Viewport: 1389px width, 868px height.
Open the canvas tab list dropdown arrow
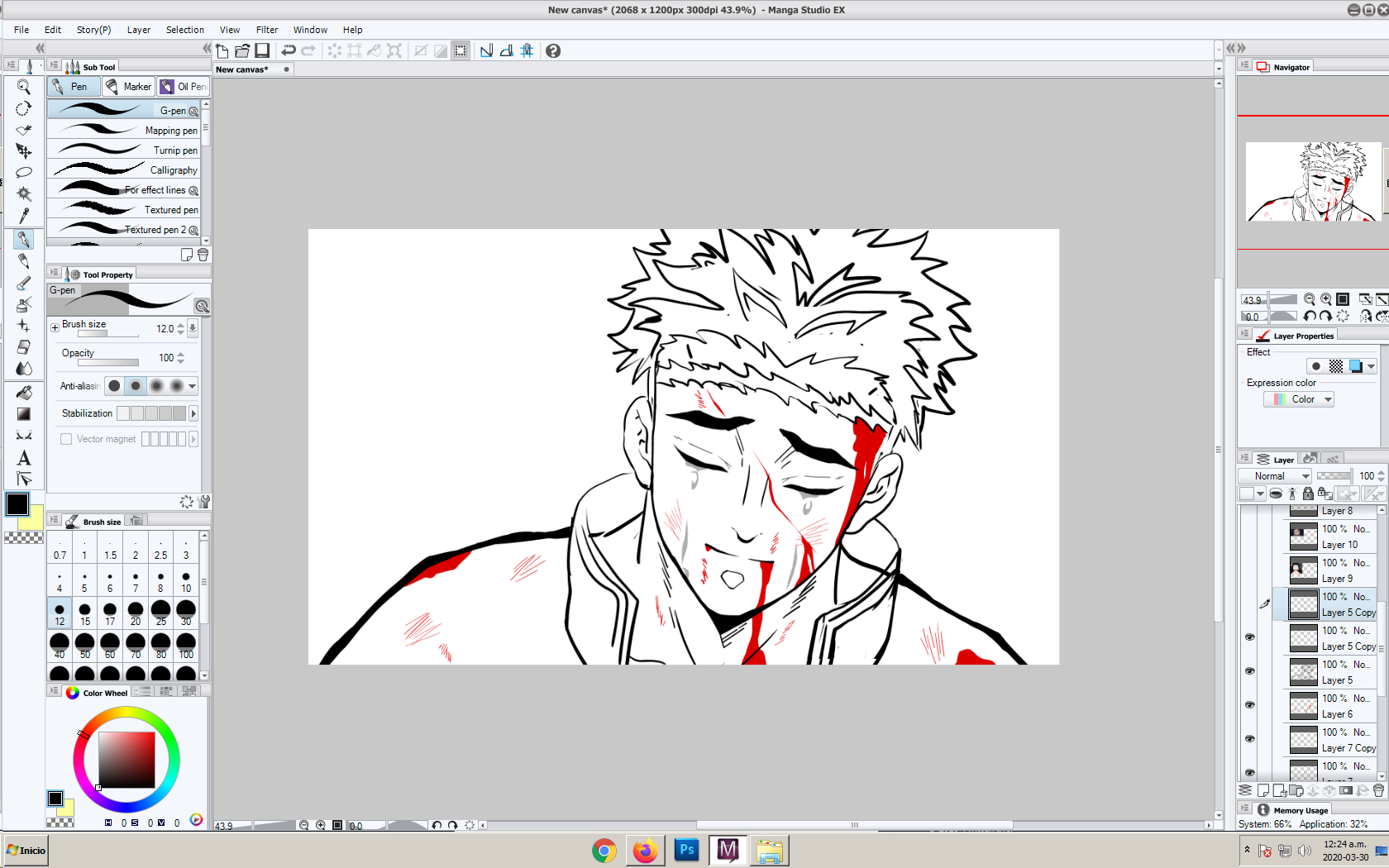(1218, 69)
